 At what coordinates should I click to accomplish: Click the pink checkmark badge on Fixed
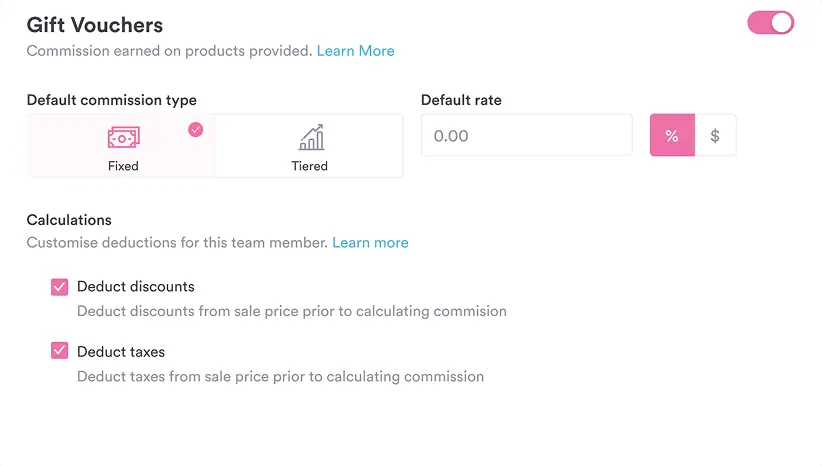point(195,129)
